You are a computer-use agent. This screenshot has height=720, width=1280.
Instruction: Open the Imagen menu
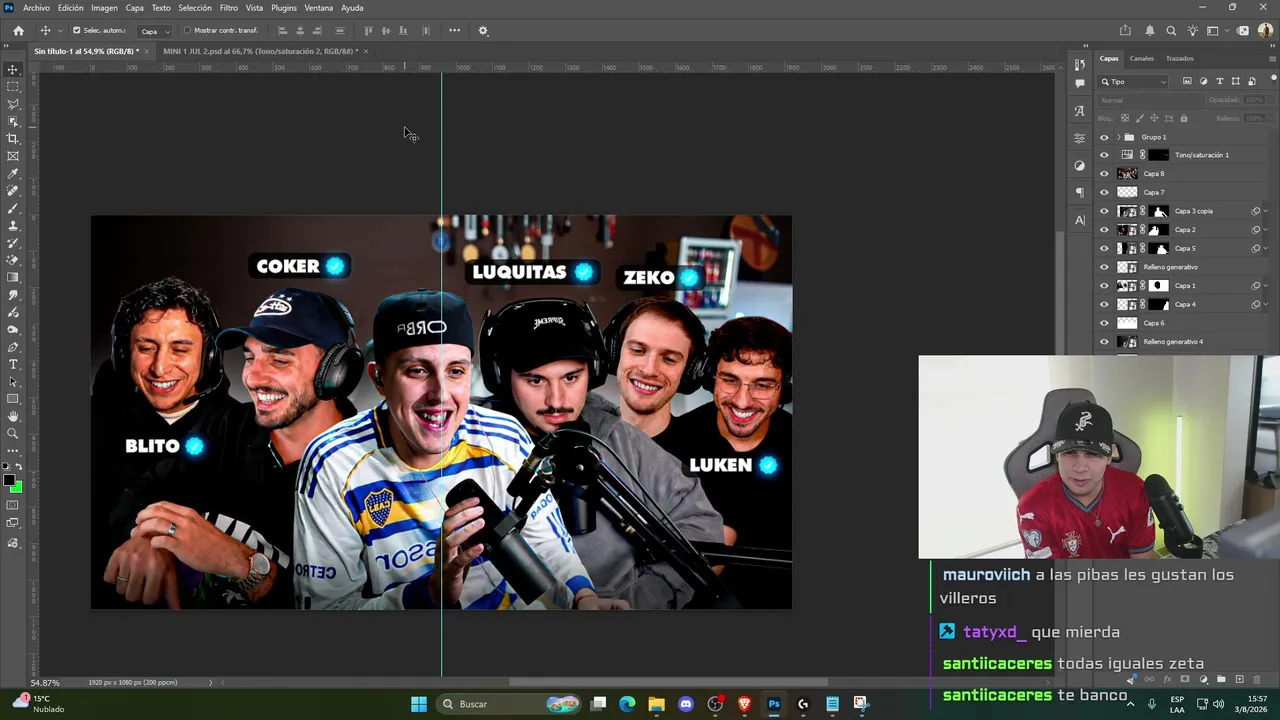104,8
